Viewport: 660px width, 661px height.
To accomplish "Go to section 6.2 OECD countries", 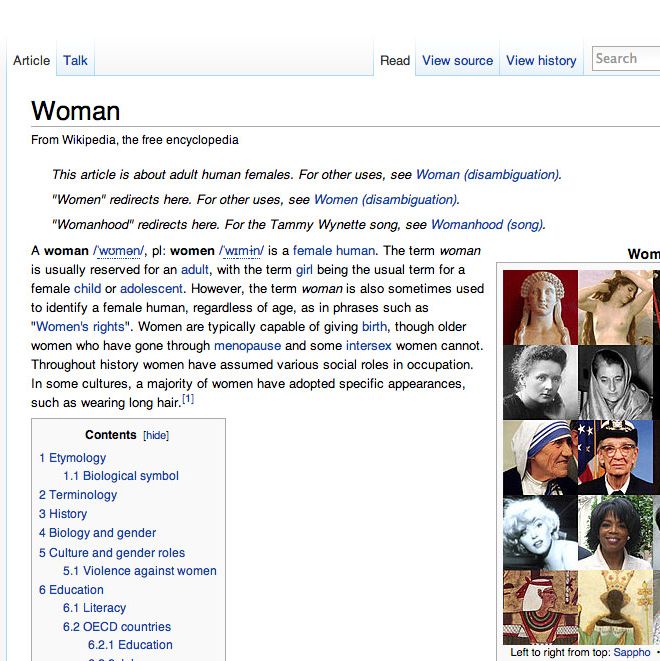I will pyautogui.click(x=117, y=627).
